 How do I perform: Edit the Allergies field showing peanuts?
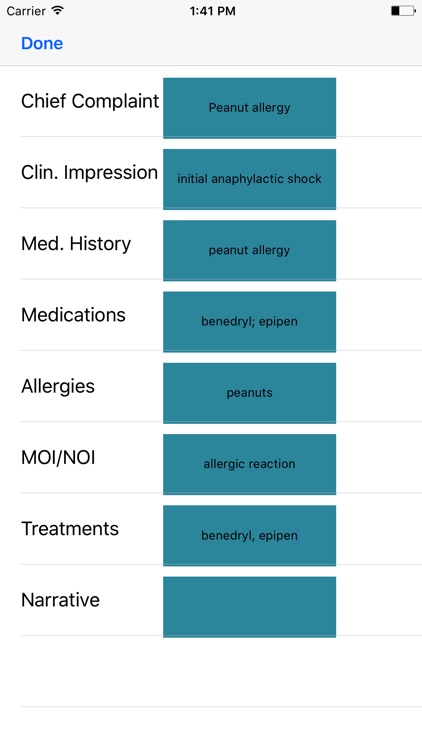249,393
